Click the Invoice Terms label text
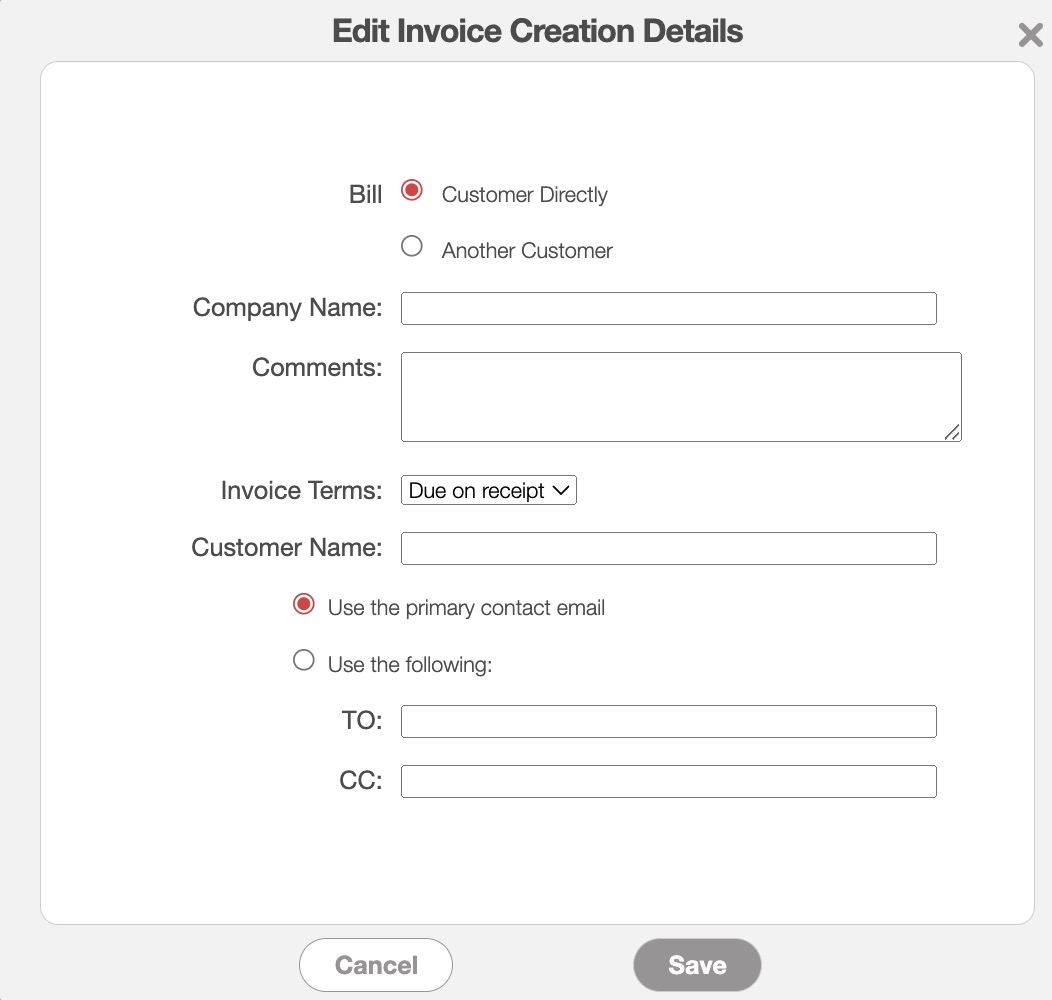Screen dimensions: 1052x1000 (x=301, y=491)
